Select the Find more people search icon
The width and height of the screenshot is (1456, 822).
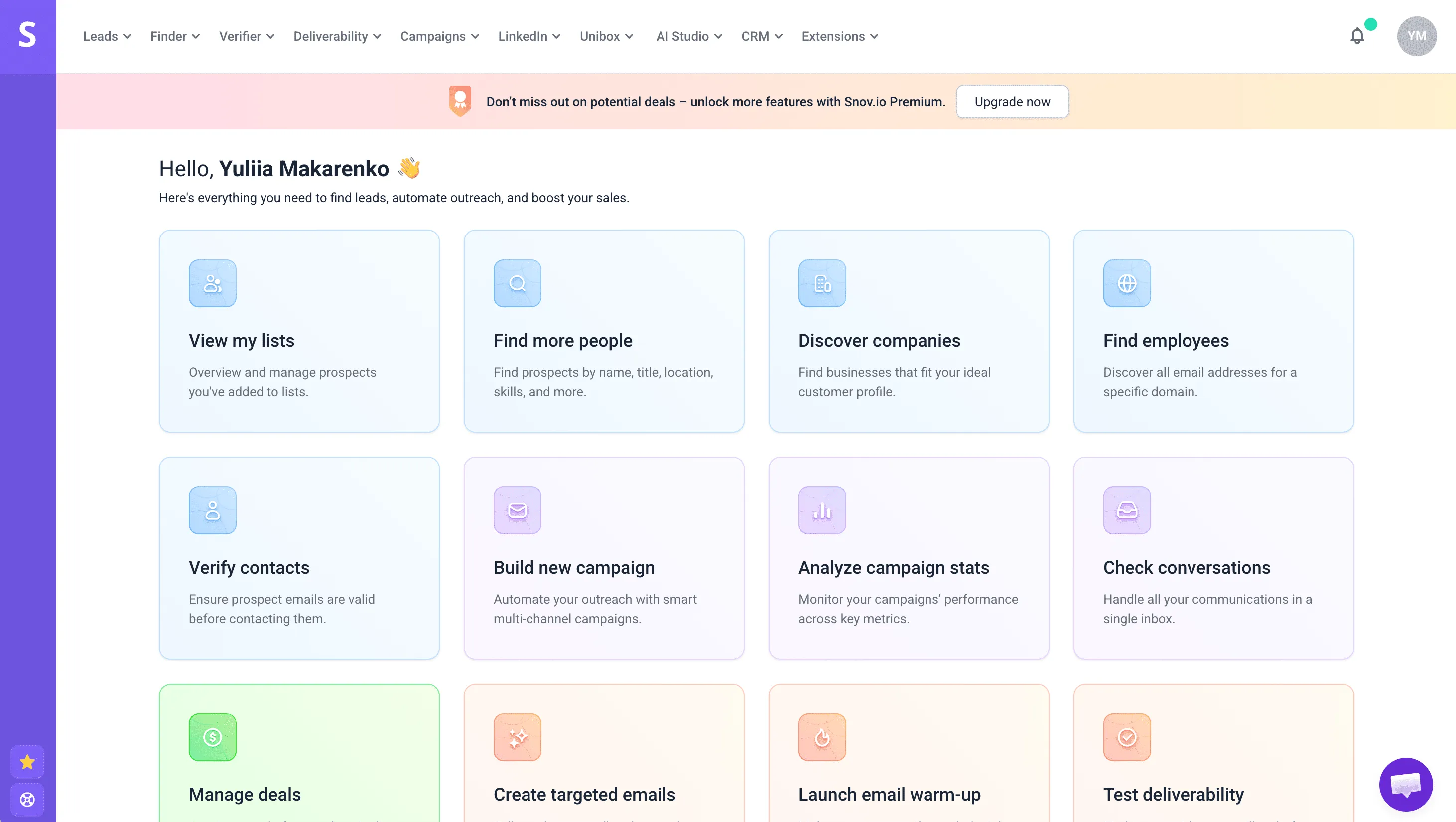pyautogui.click(x=517, y=283)
